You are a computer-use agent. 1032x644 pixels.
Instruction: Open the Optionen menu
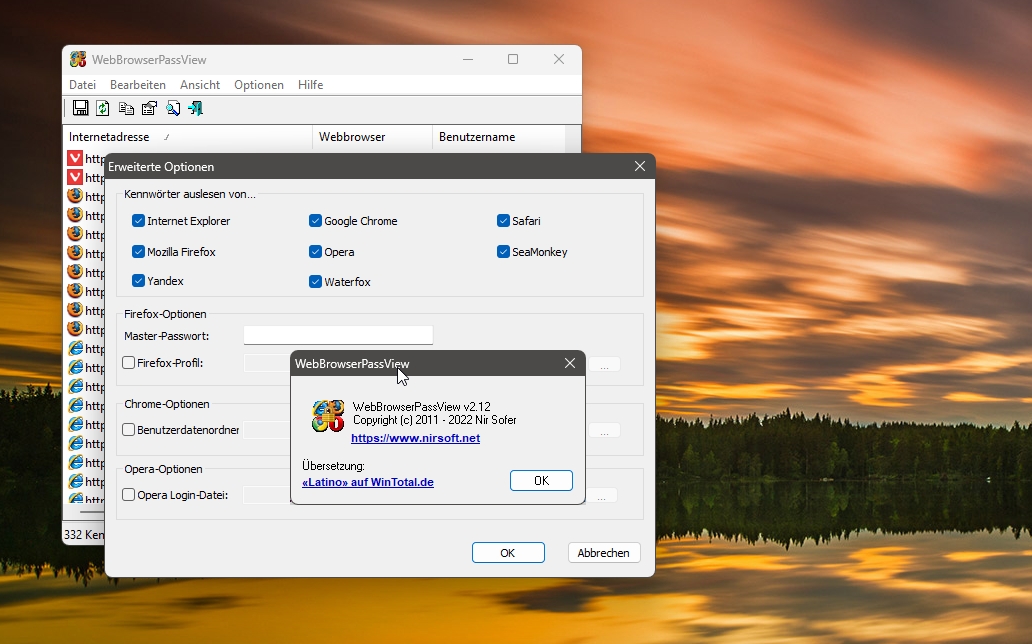pos(259,84)
